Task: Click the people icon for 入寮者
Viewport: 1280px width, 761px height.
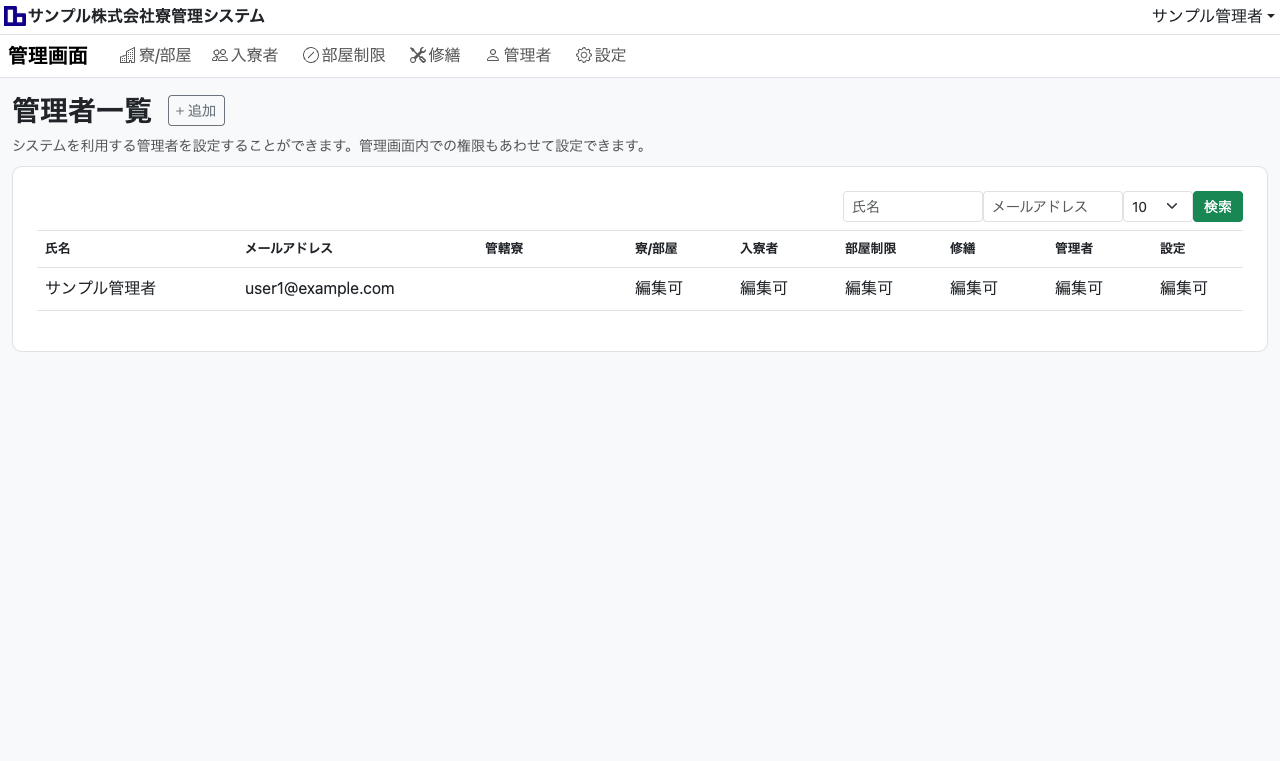Action: pos(220,56)
